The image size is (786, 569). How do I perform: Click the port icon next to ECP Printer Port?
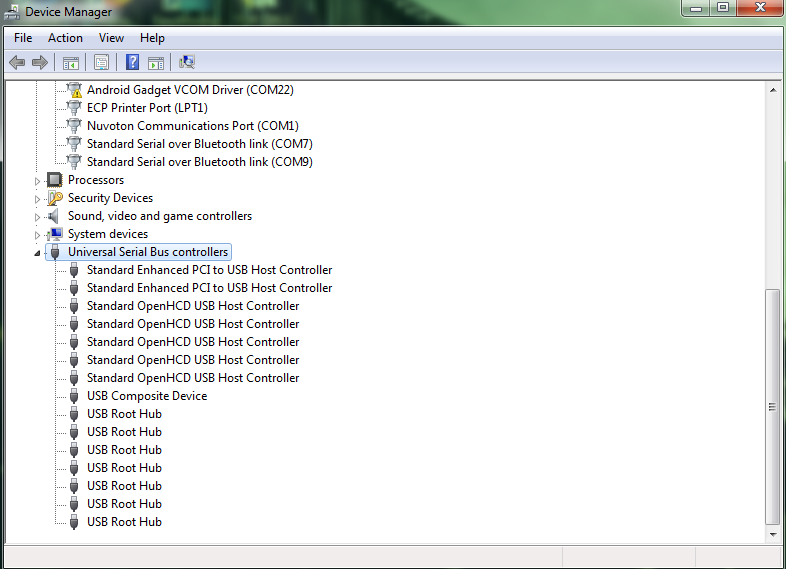74,108
